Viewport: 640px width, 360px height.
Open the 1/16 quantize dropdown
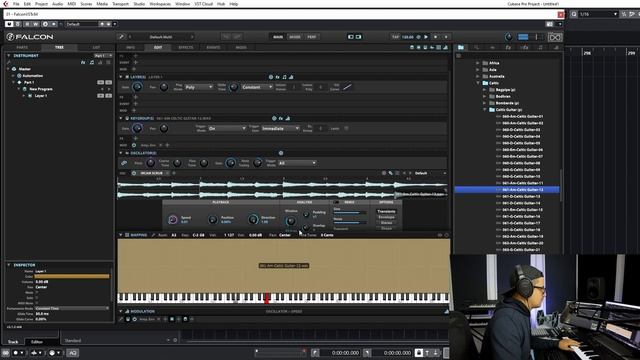[598, 14]
